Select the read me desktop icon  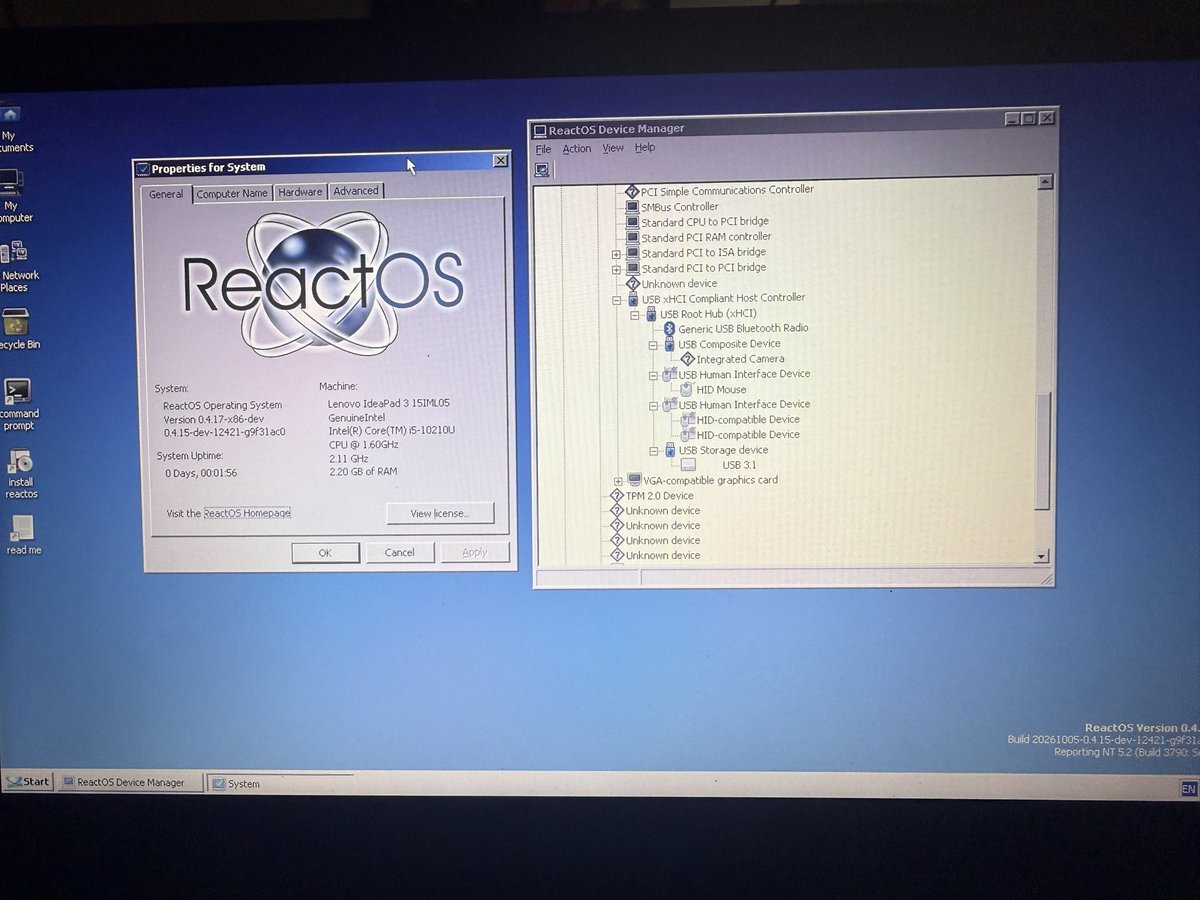coord(23,535)
